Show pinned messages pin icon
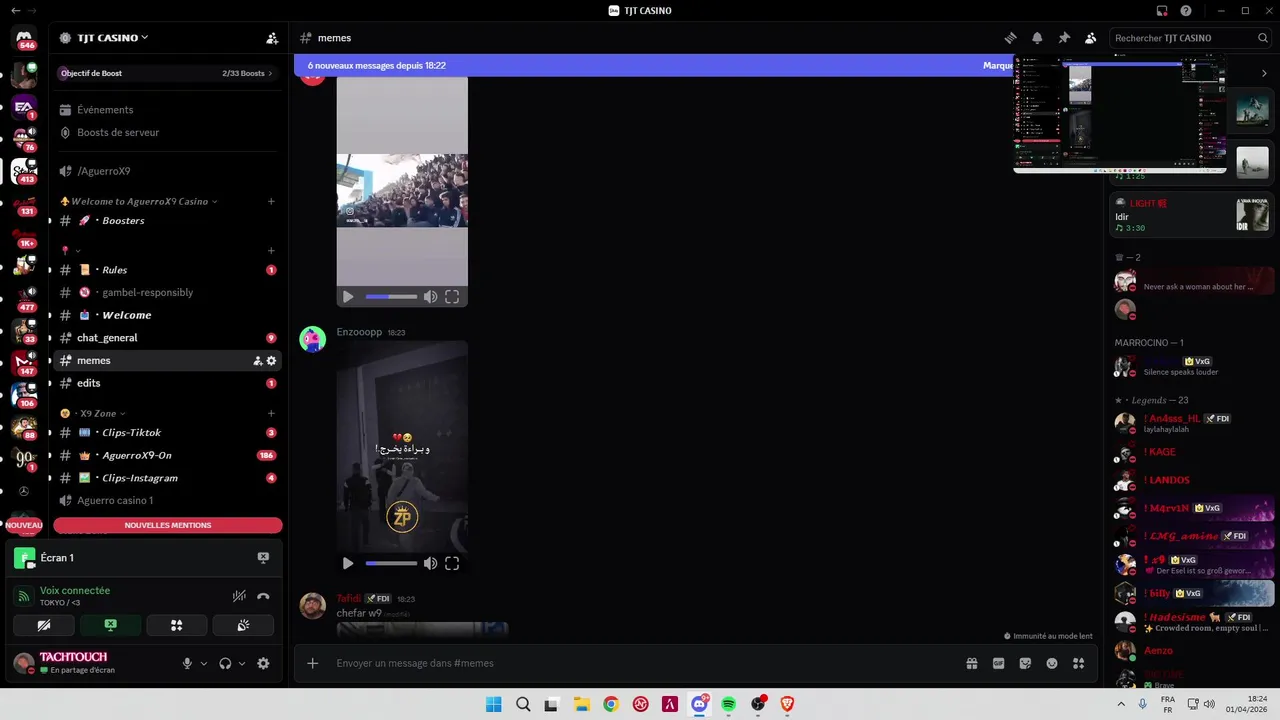Image resolution: width=1280 pixels, height=720 pixels. pyautogui.click(x=1064, y=38)
